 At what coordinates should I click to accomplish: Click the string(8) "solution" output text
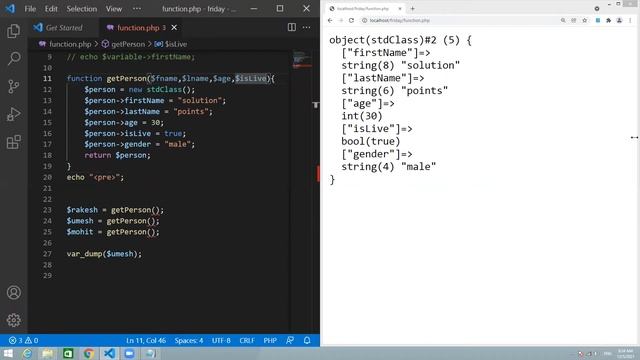(x=400, y=65)
